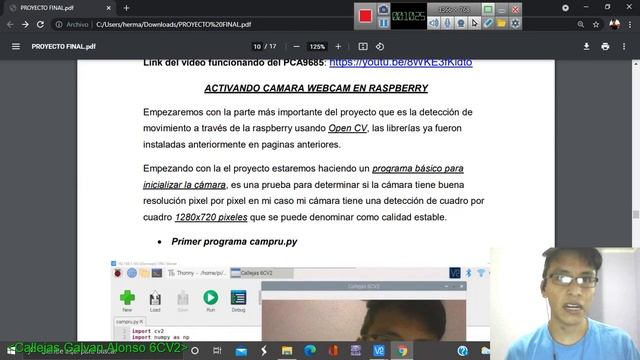The height and width of the screenshot is (360, 640).
Task: Open a new browser tab
Action: pos(127,8)
